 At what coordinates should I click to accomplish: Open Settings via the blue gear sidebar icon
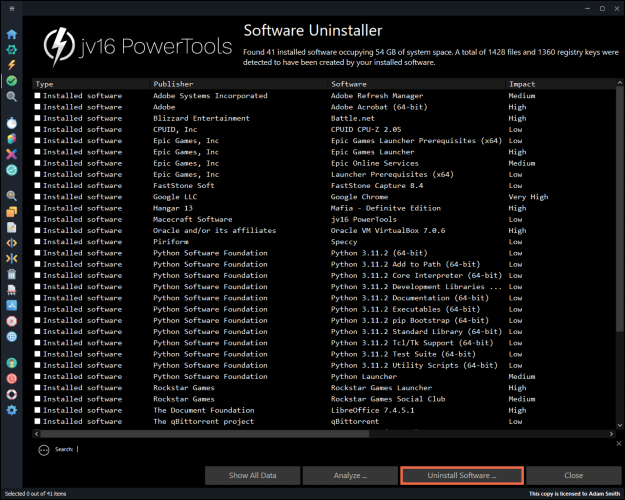point(12,410)
